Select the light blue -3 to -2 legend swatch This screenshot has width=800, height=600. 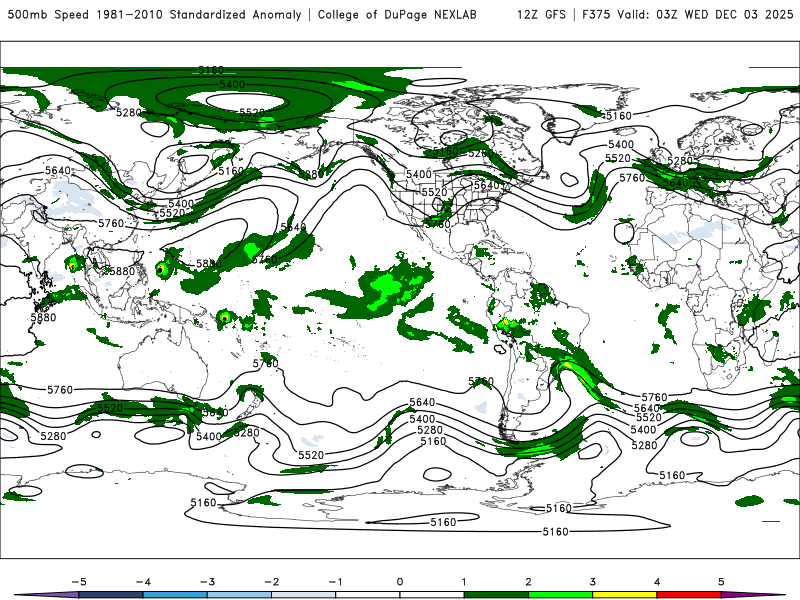(239, 595)
